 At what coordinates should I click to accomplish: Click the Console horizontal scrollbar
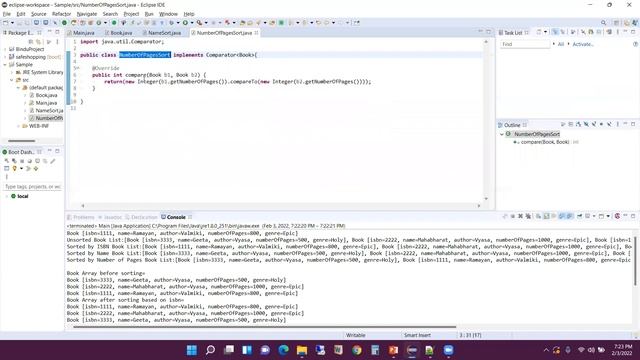coord(264,327)
